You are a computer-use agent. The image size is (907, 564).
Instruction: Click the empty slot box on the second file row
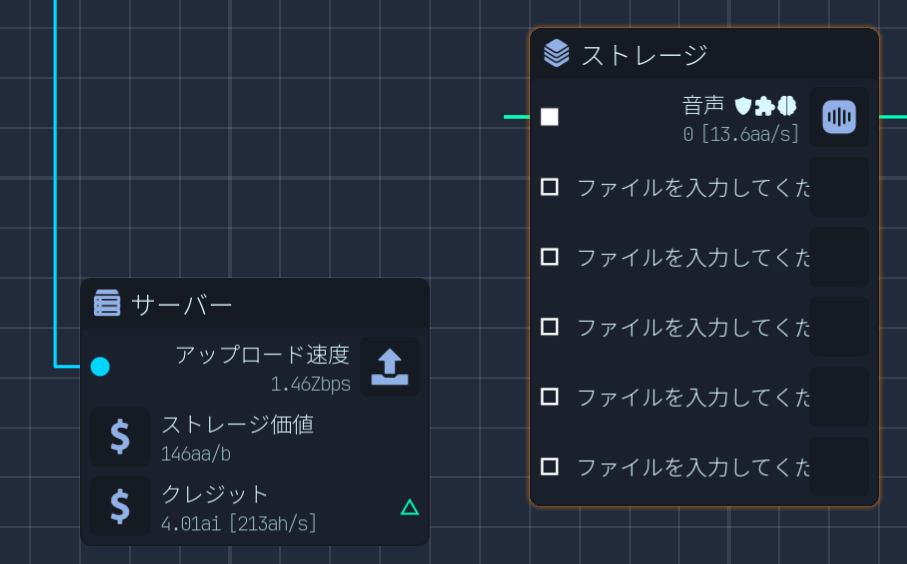pos(839,257)
